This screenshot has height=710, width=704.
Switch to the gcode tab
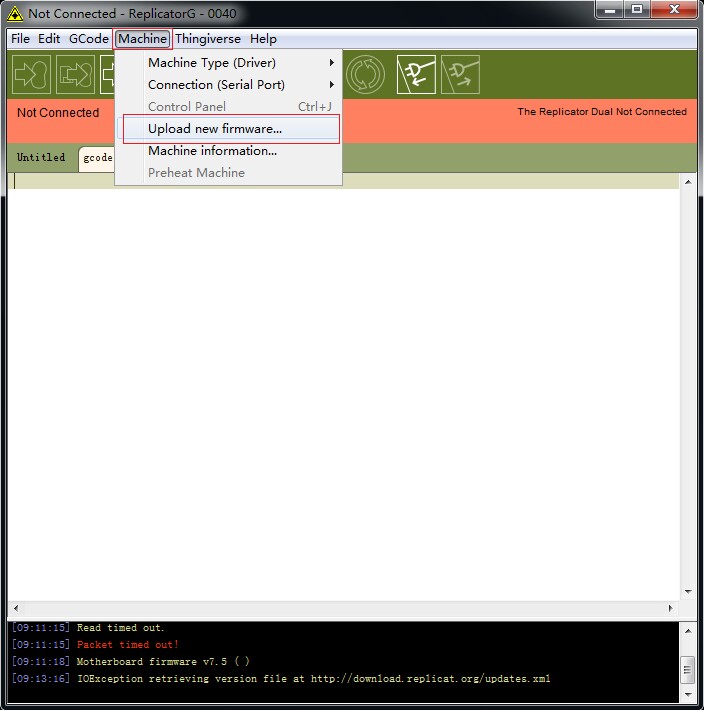[97, 158]
